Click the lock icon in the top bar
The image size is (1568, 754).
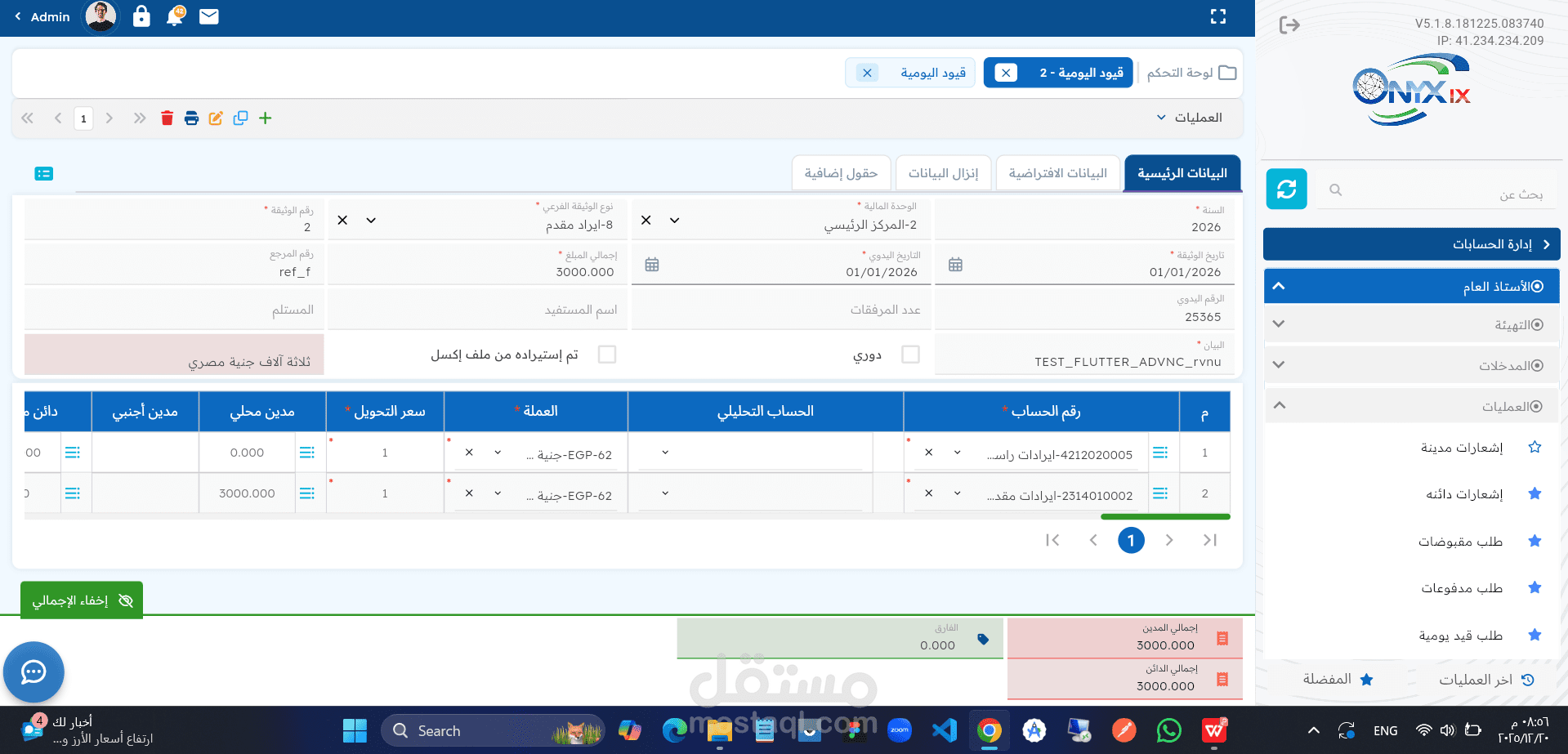click(x=141, y=16)
